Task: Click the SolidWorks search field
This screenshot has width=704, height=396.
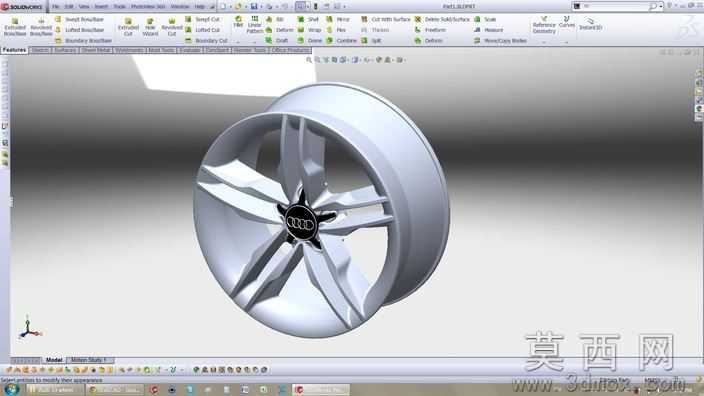Action: tap(616, 6)
